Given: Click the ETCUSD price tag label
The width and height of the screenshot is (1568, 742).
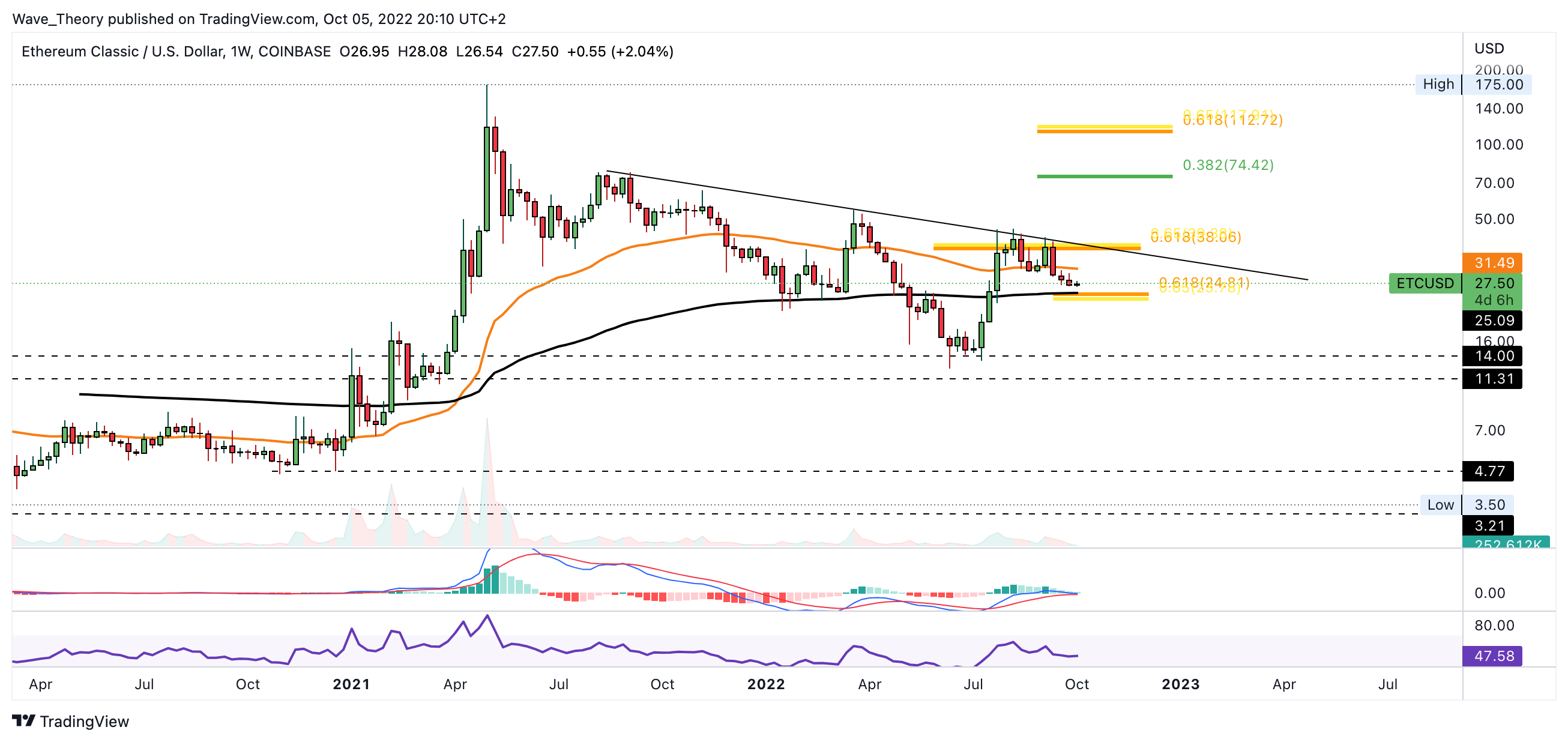Looking at the screenshot, I should (x=1425, y=283).
